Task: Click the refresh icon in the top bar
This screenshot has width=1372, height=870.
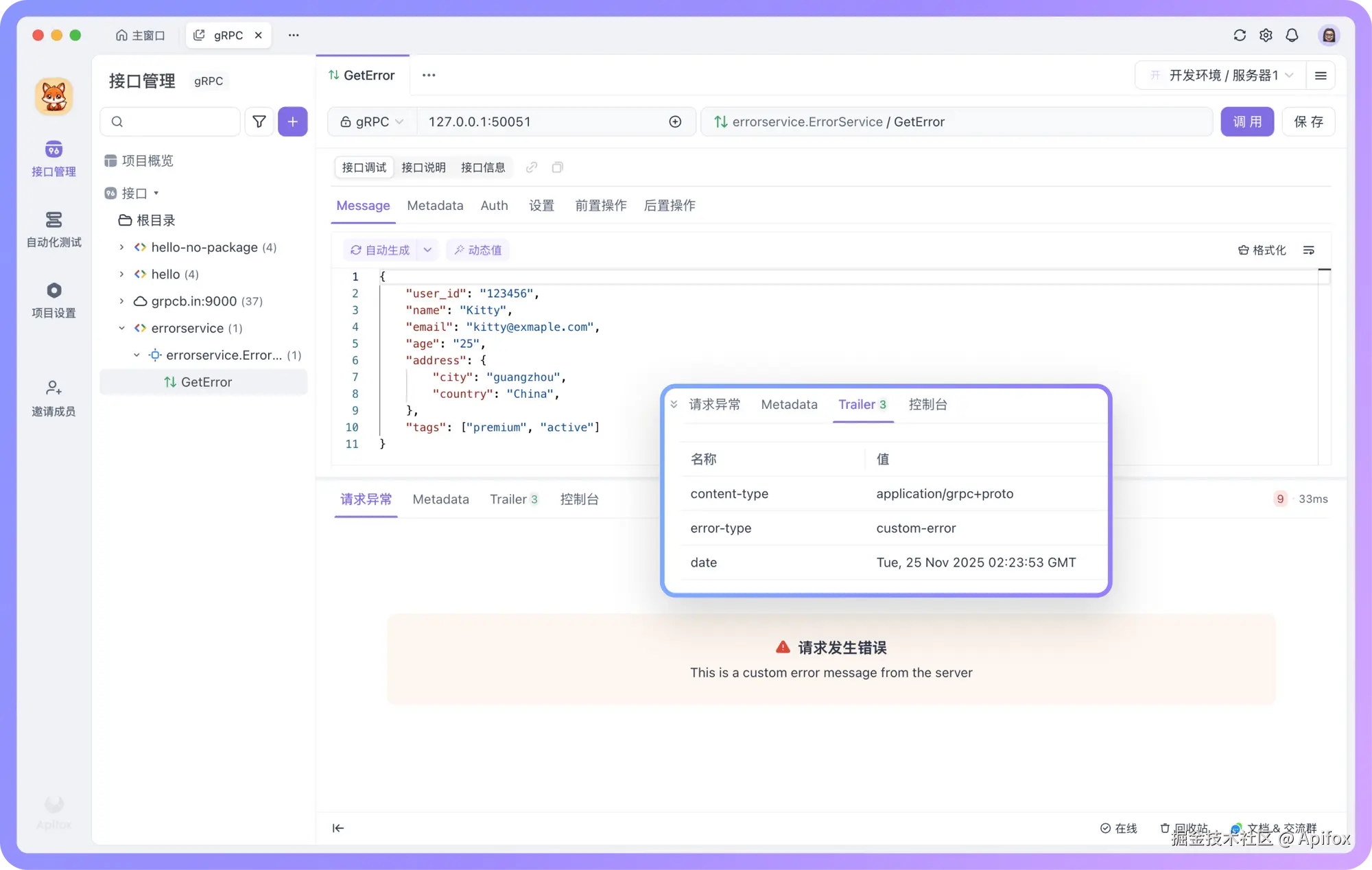Action: tap(1240, 35)
